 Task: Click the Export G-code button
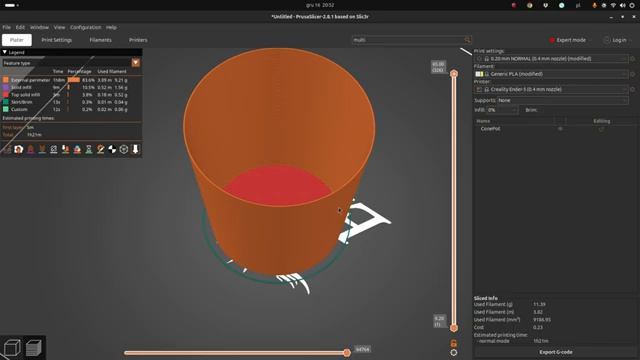[556, 352]
